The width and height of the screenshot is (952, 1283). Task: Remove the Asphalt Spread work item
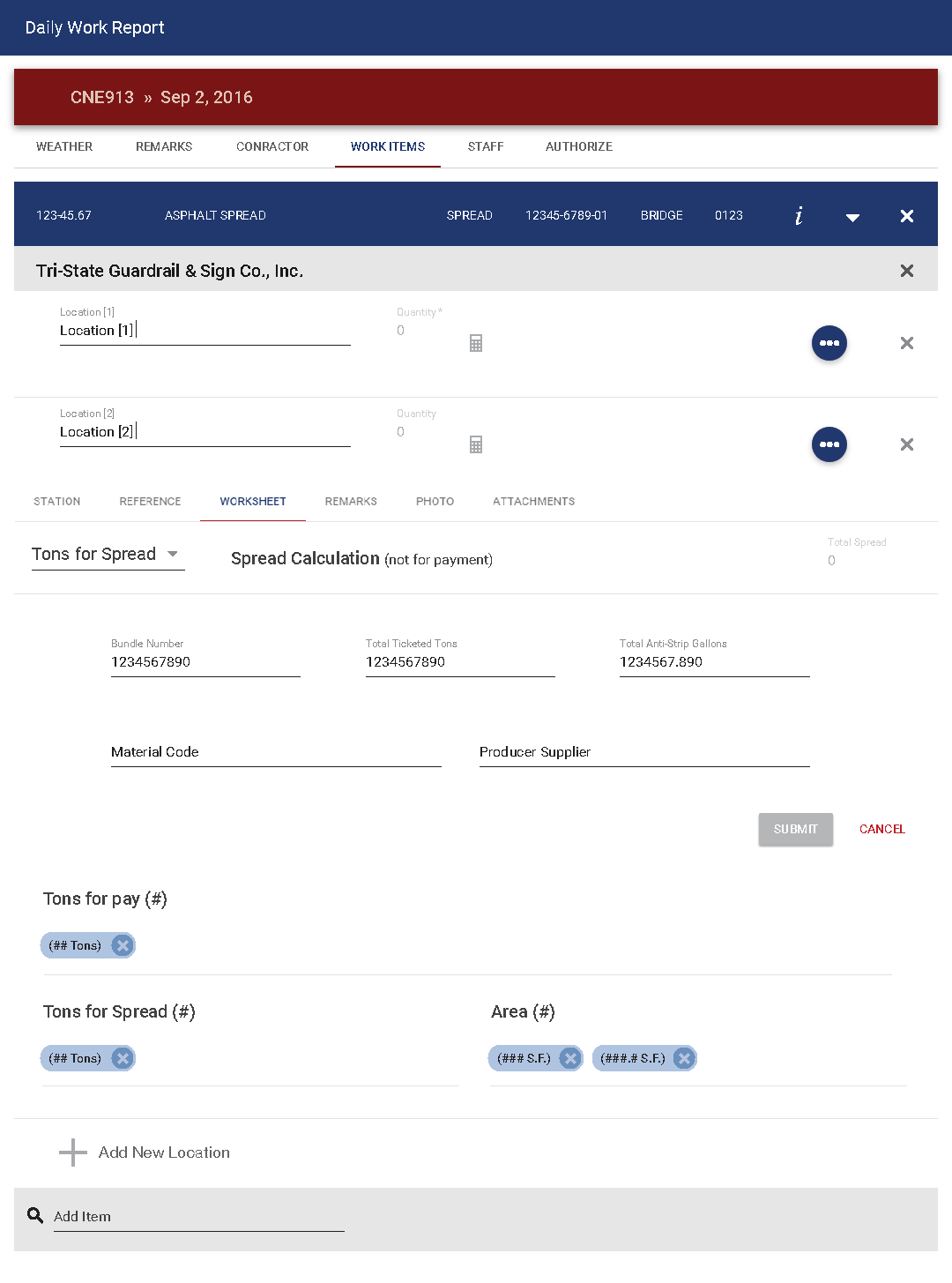click(906, 216)
